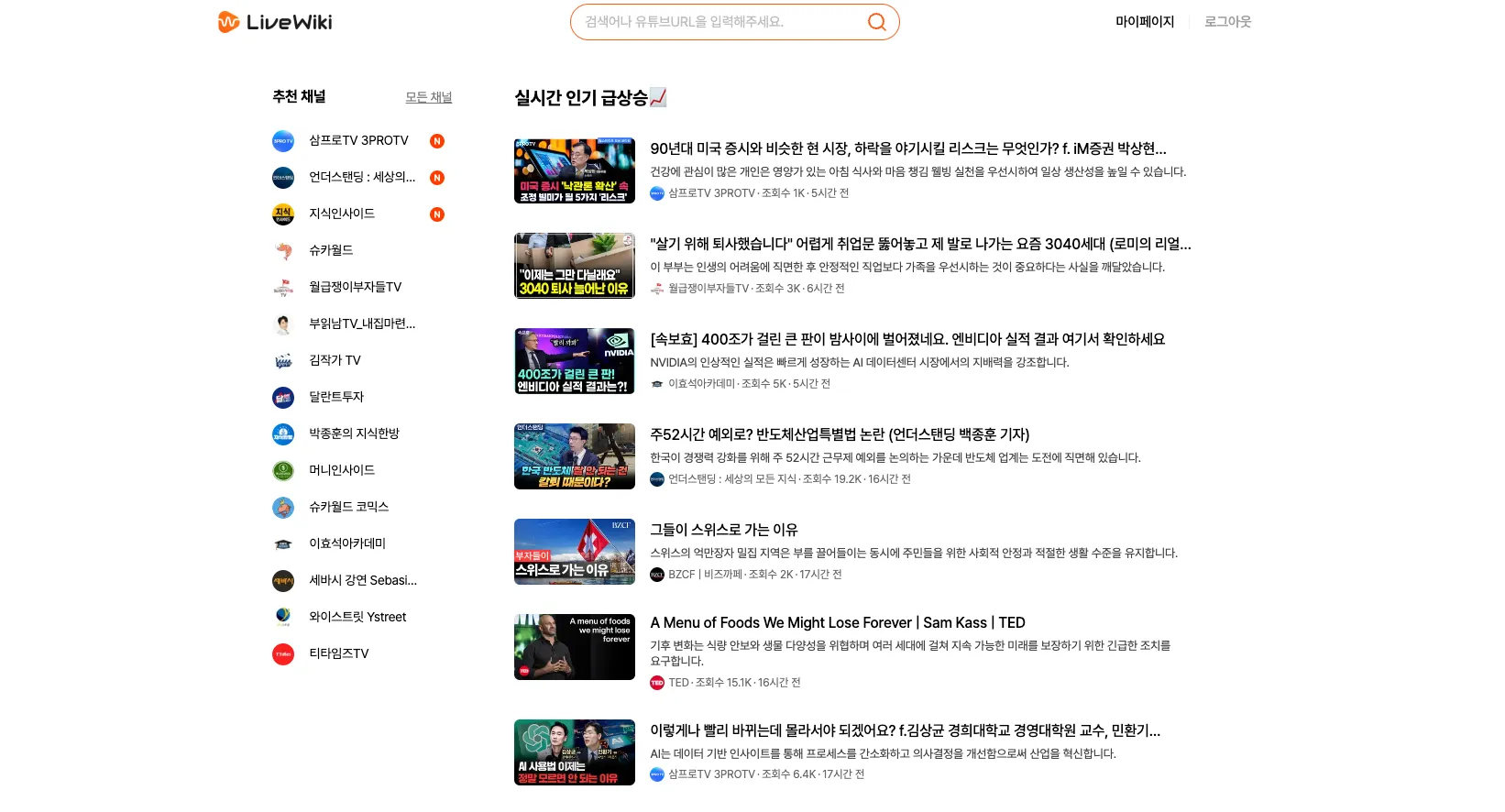Open the 모든 채널 link

pyautogui.click(x=428, y=97)
